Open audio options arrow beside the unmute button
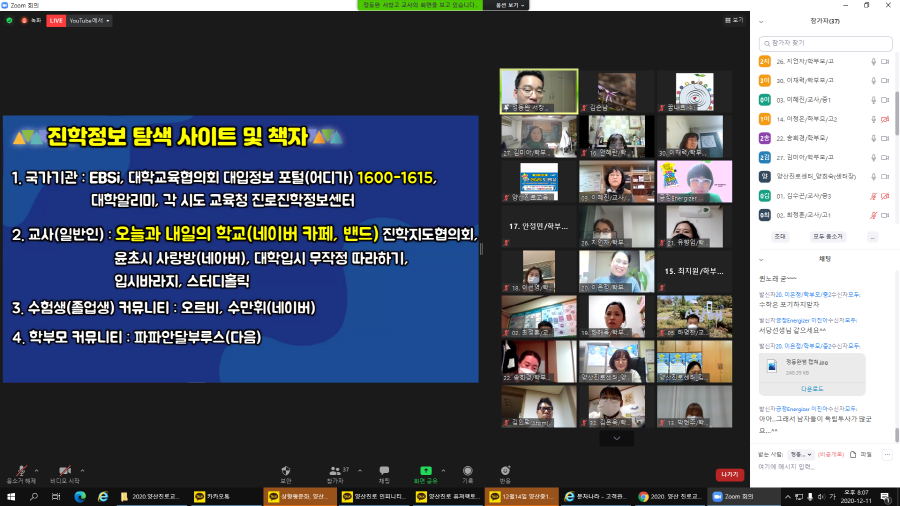This screenshot has width=900, height=506. (x=37, y=471)
